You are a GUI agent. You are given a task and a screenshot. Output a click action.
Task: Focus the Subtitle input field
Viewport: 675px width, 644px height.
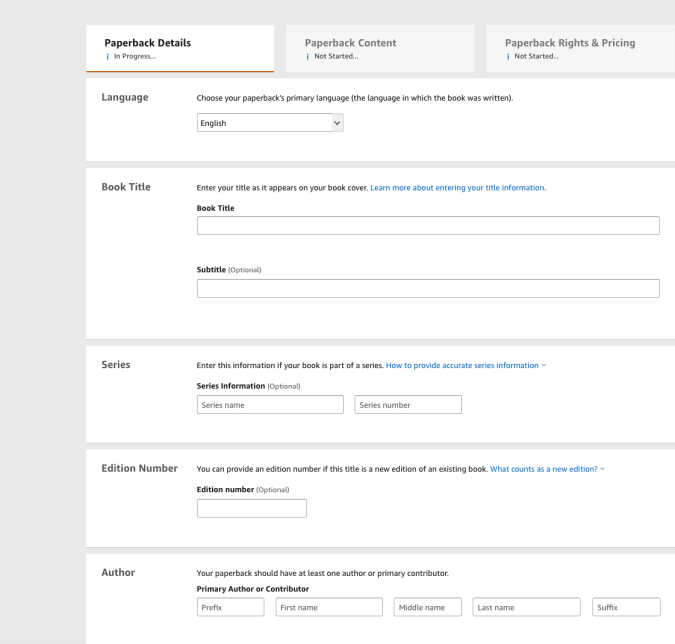[428, 289]
